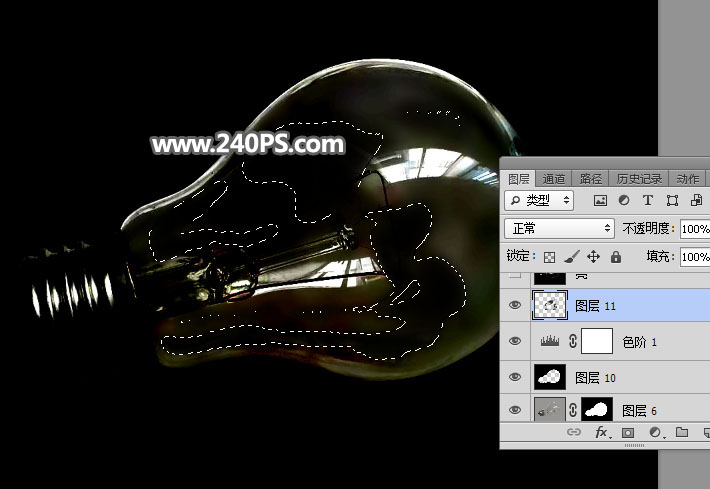This screenshot has height=489, width=710.
Task: Toggle lock position for the layer
Action: point(594,257)
